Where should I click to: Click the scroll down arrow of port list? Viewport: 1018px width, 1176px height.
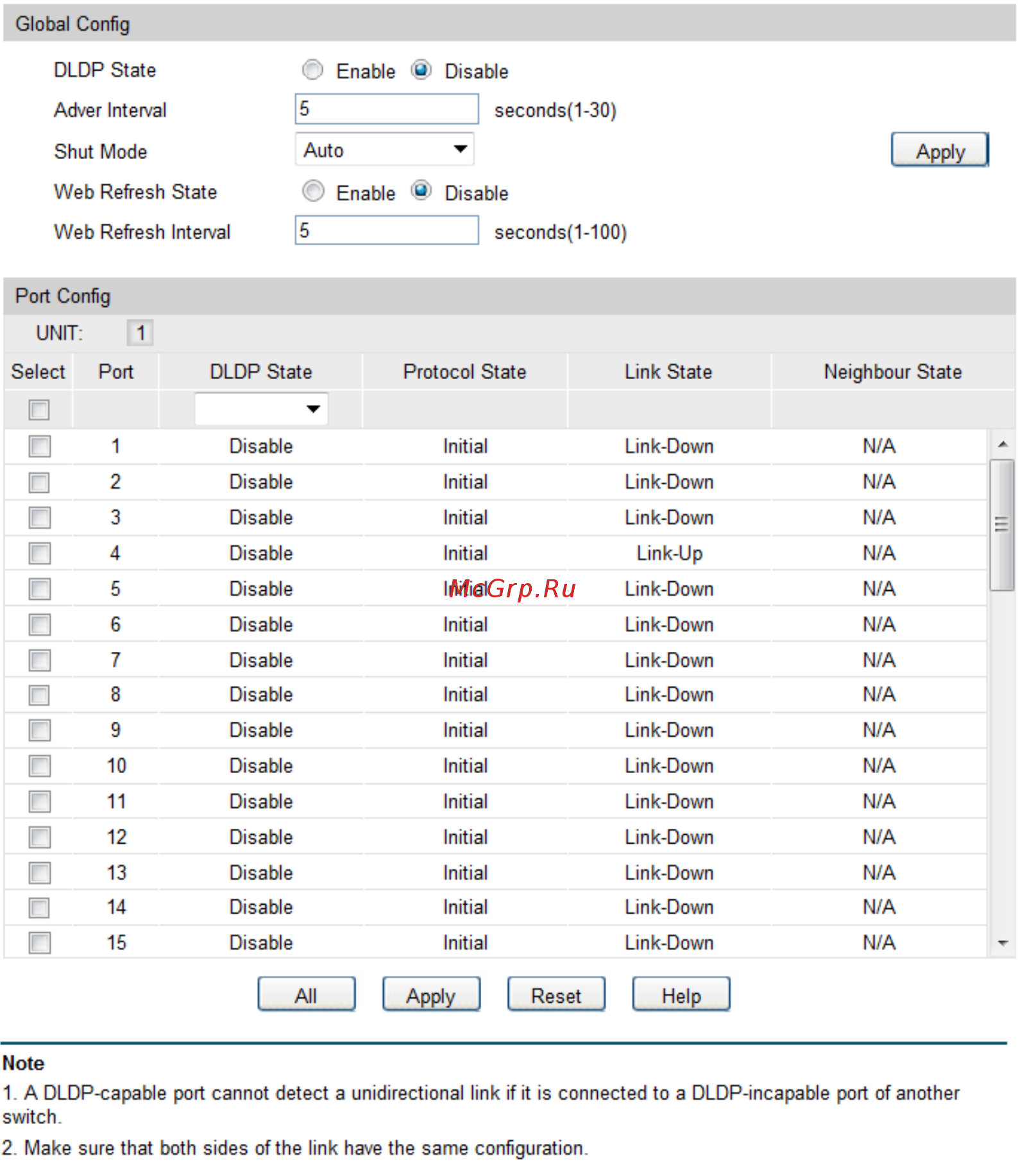[x=1003, y=943]
